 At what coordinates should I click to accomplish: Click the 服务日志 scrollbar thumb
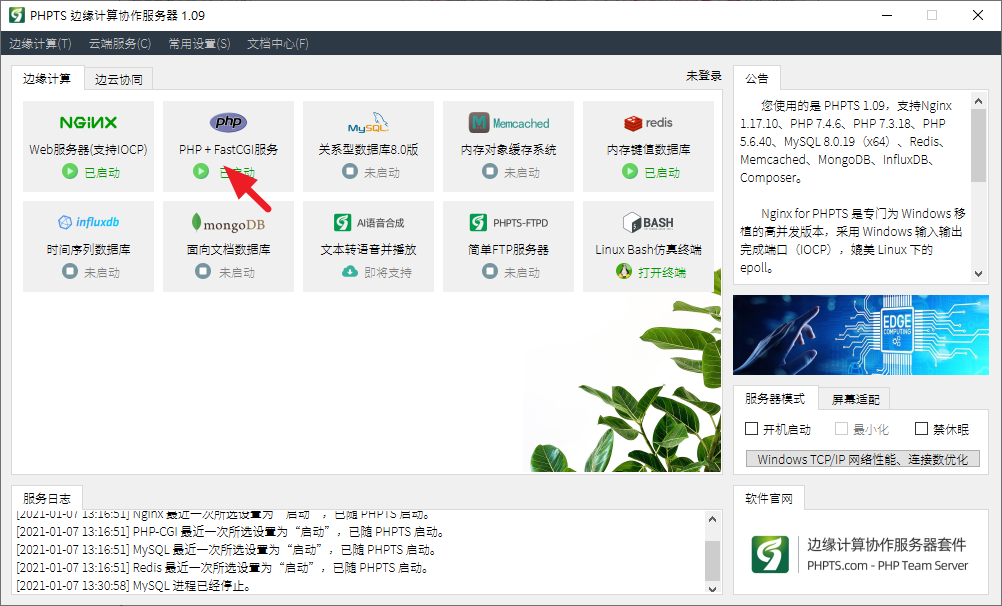[x=713, y=561]
